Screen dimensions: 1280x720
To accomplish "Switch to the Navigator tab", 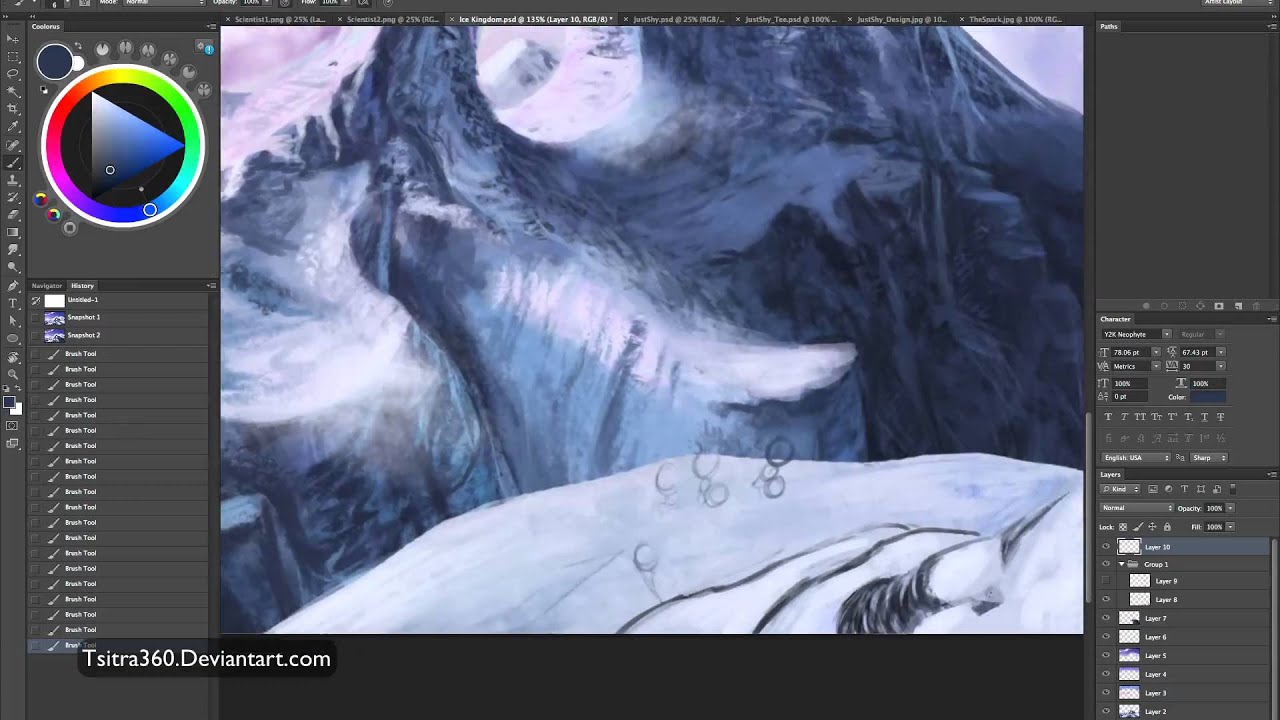I will (x=47, y=286).
